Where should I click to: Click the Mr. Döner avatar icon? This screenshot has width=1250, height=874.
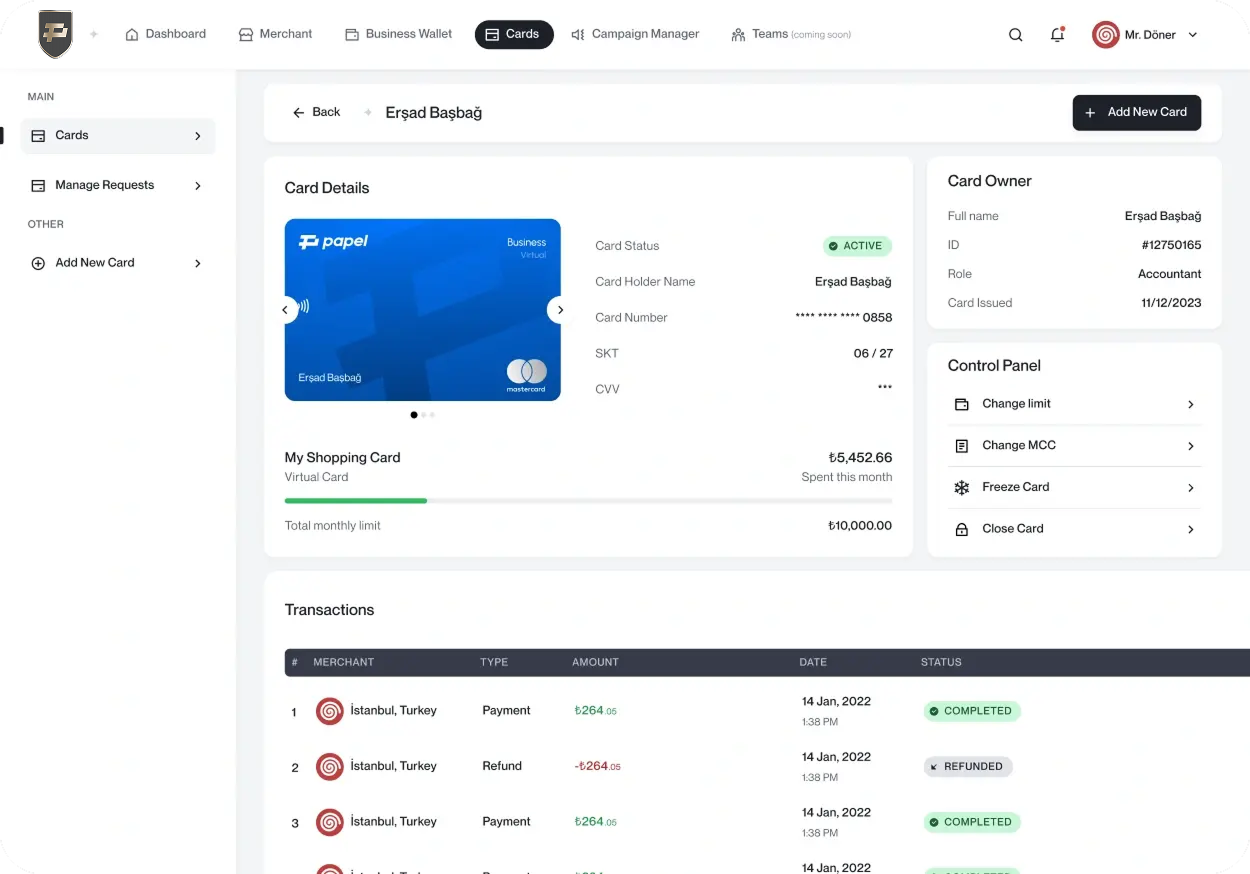tap(1105, 35)
